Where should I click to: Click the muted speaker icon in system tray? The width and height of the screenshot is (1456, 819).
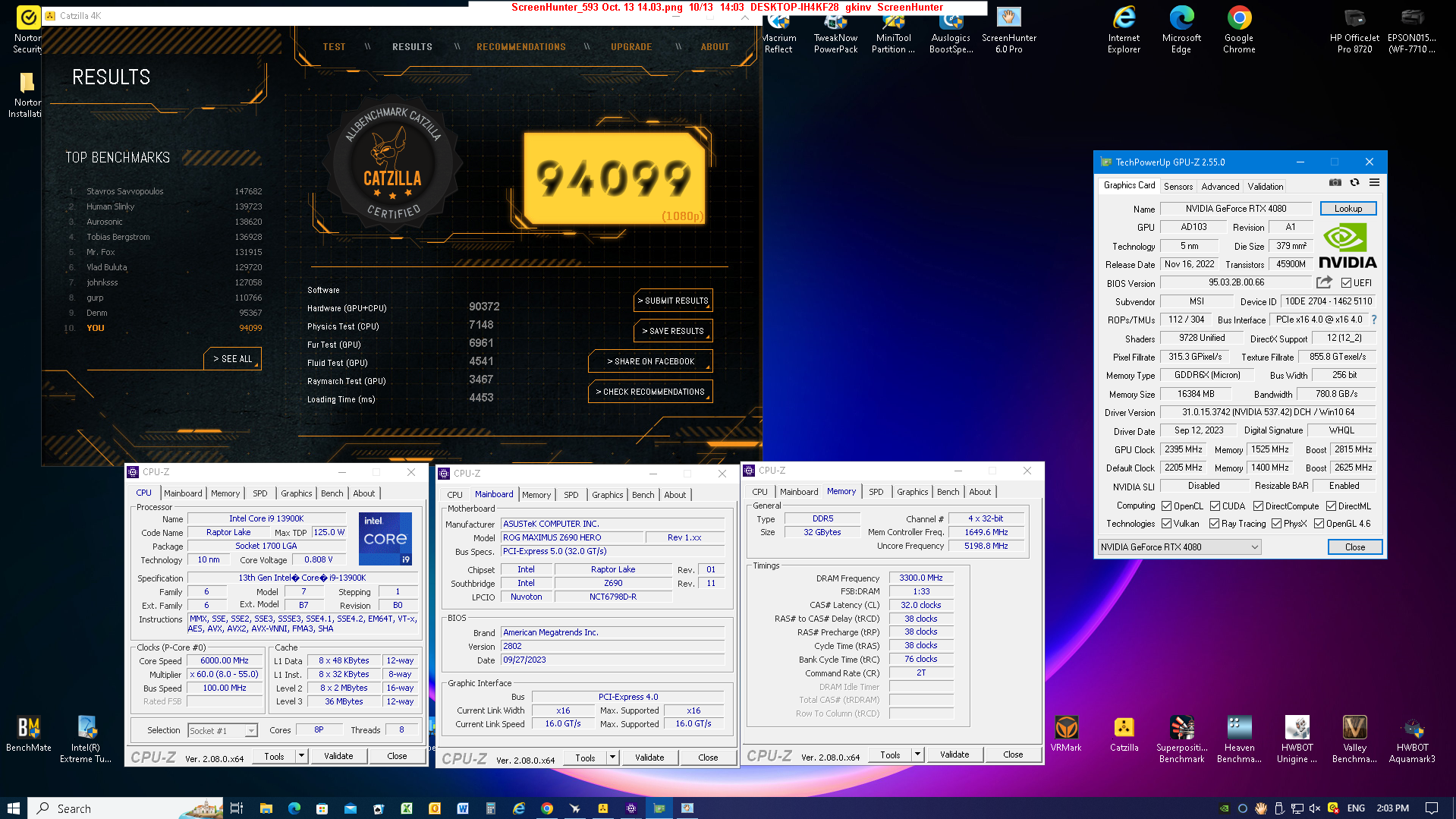click(1315, 808)
